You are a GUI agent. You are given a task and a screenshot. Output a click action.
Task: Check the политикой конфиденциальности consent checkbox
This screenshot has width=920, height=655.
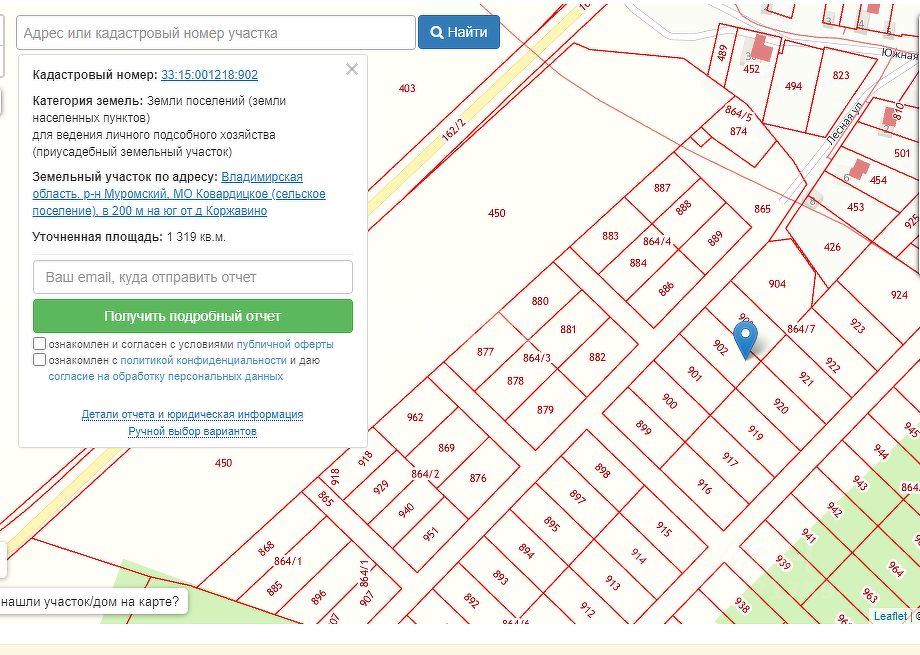39,360
